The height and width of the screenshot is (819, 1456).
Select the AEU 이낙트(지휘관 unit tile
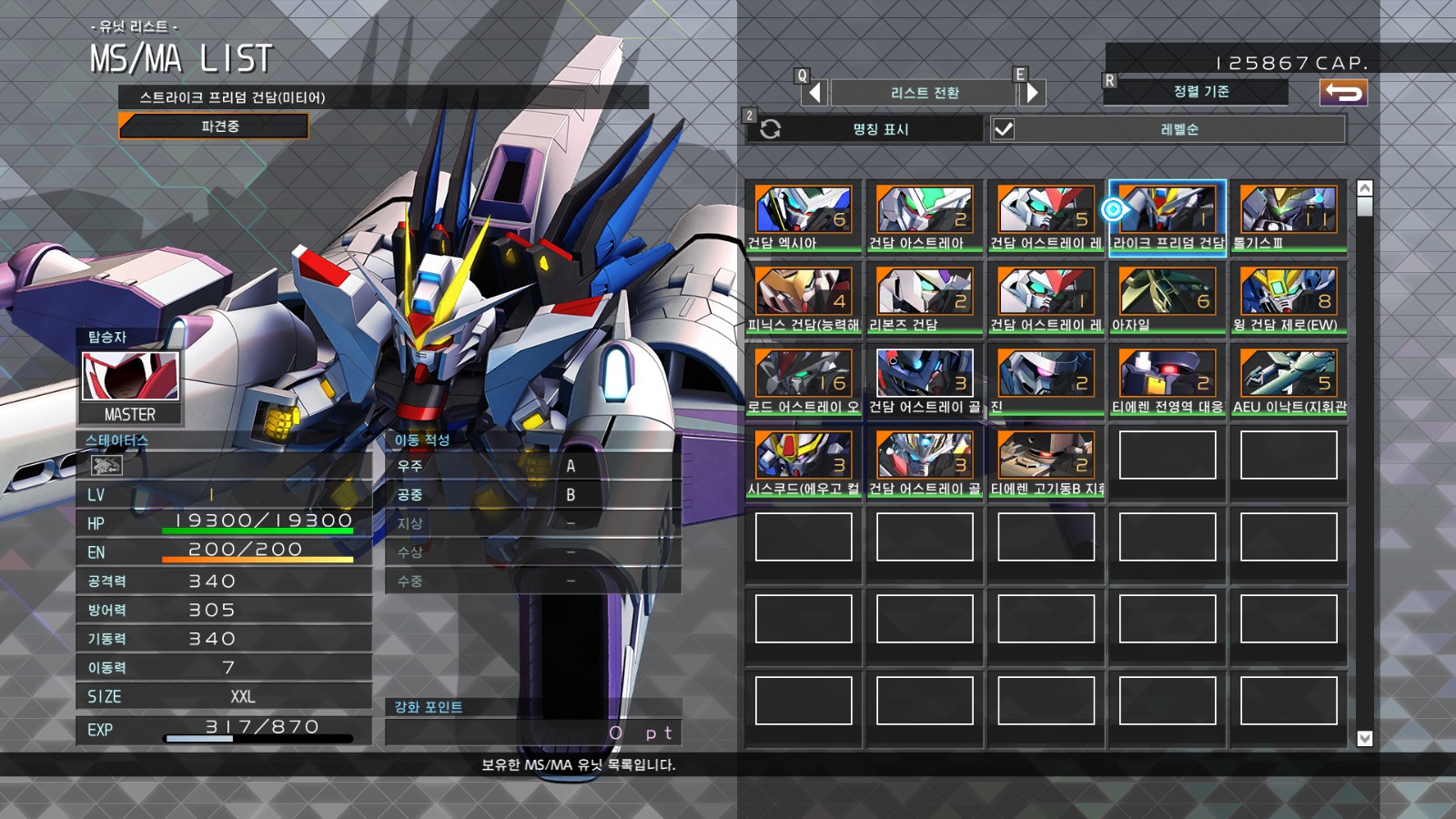1289,381
